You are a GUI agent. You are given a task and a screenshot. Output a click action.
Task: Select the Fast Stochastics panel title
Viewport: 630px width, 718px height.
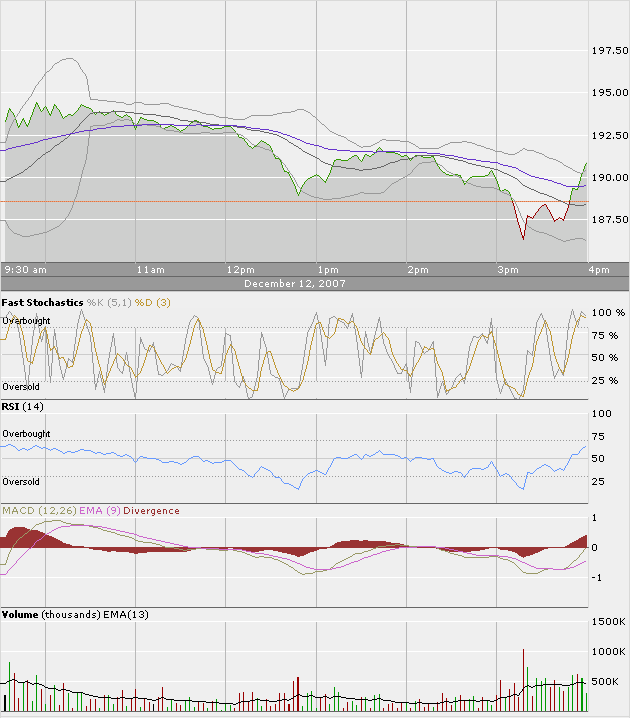point(42,303)
